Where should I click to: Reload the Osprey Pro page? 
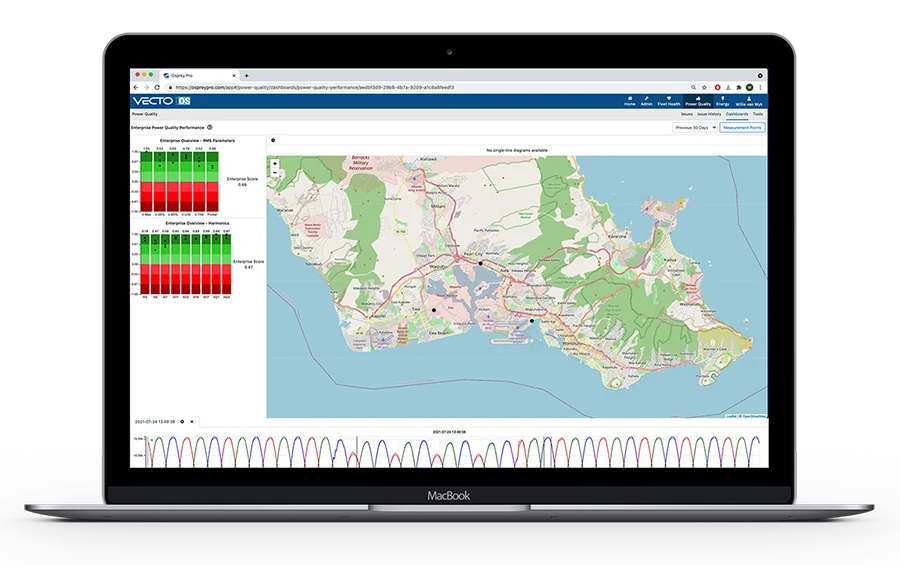point(157,87)
